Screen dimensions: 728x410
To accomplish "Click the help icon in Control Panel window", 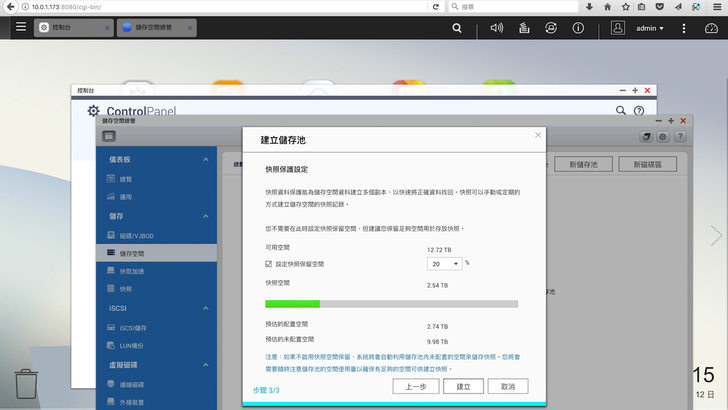I will (x=639, y=111).
